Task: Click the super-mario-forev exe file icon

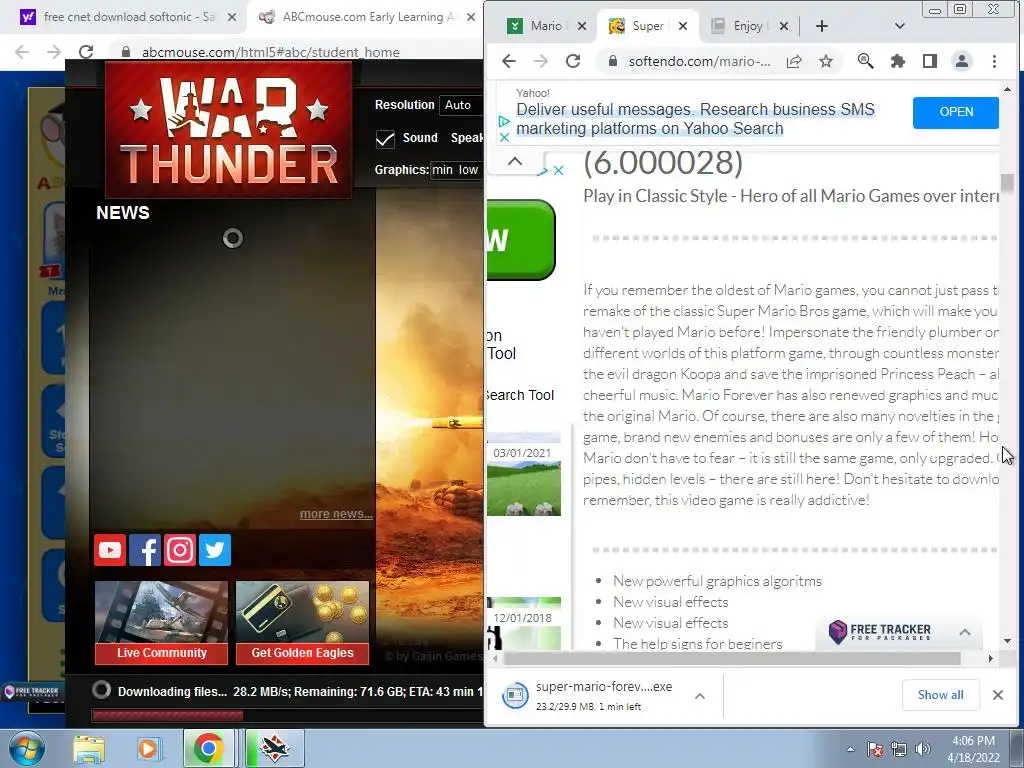Action: [515, 695]
